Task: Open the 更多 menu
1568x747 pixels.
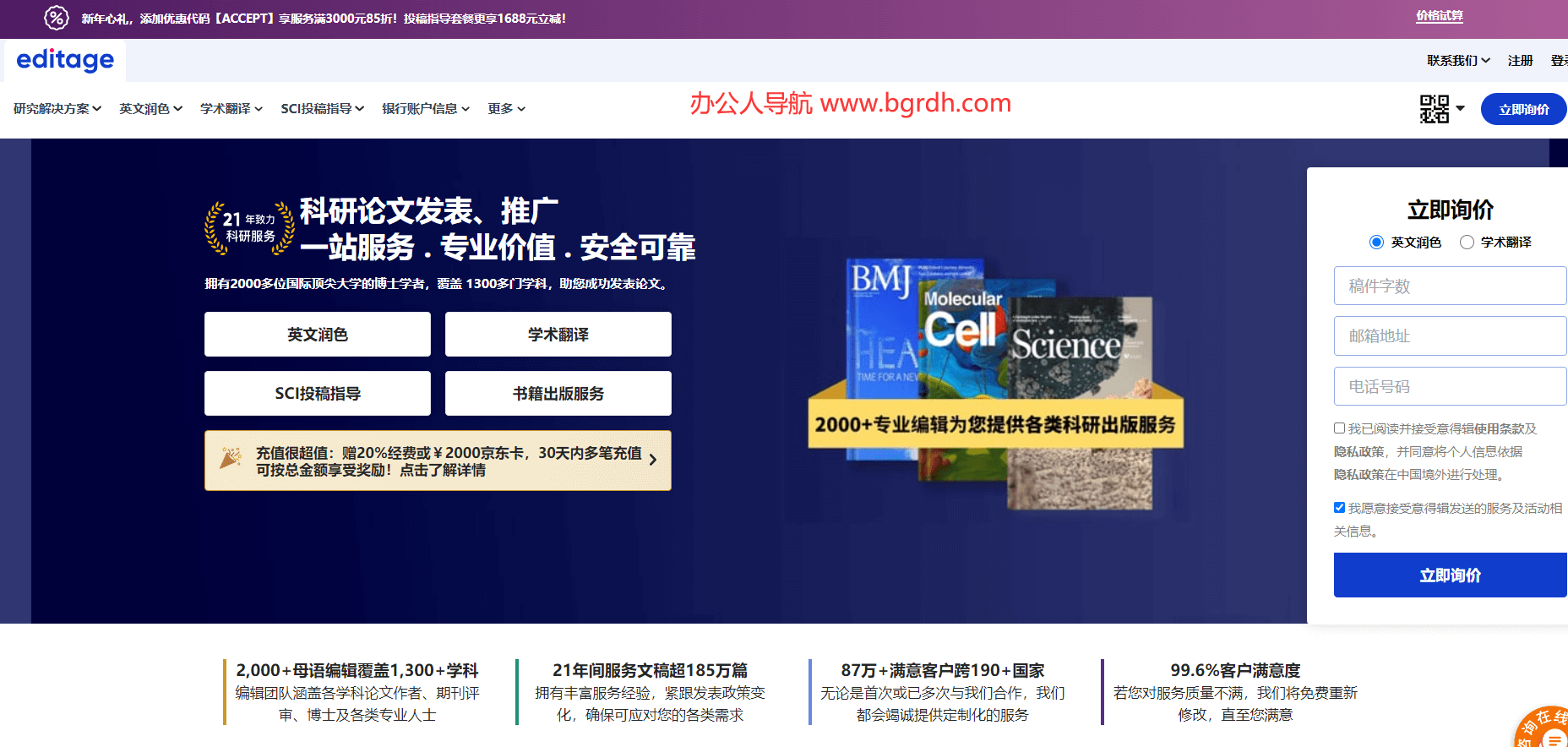Action: [x=506, y=109]
